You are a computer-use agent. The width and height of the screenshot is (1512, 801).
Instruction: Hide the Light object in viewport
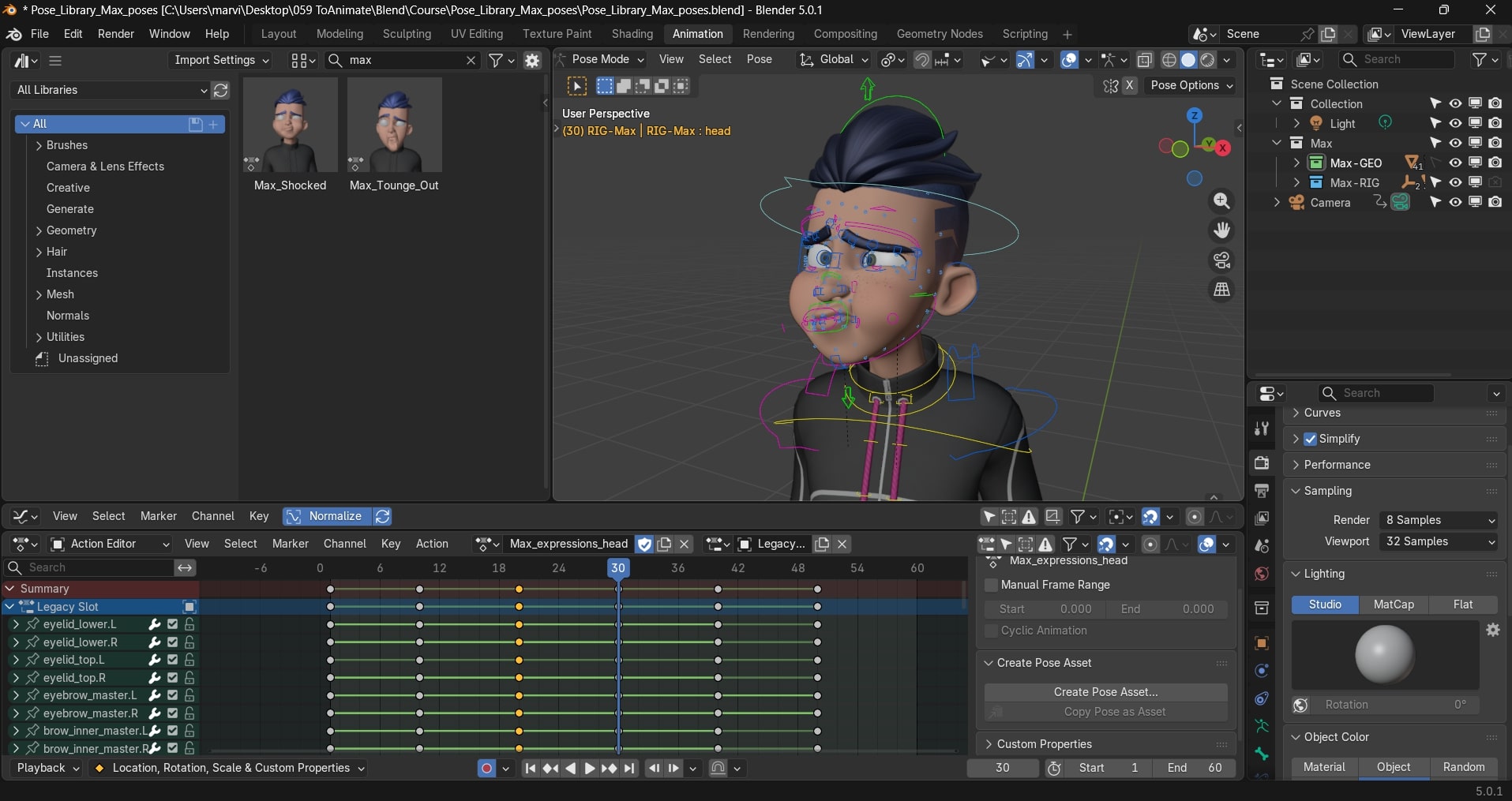[1455, 123]
